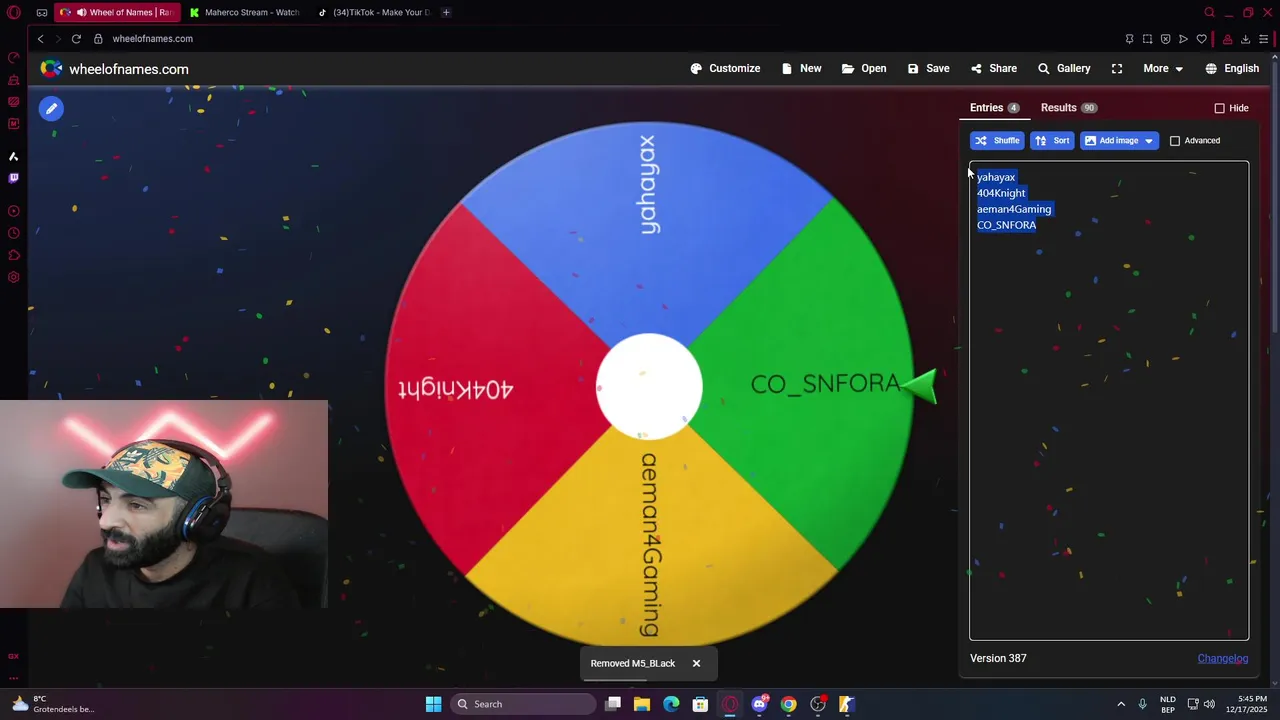The width and height of the screenshot is (1280, 720).
Task: Open the weather widget on taskbar
Action: [54, 704]
